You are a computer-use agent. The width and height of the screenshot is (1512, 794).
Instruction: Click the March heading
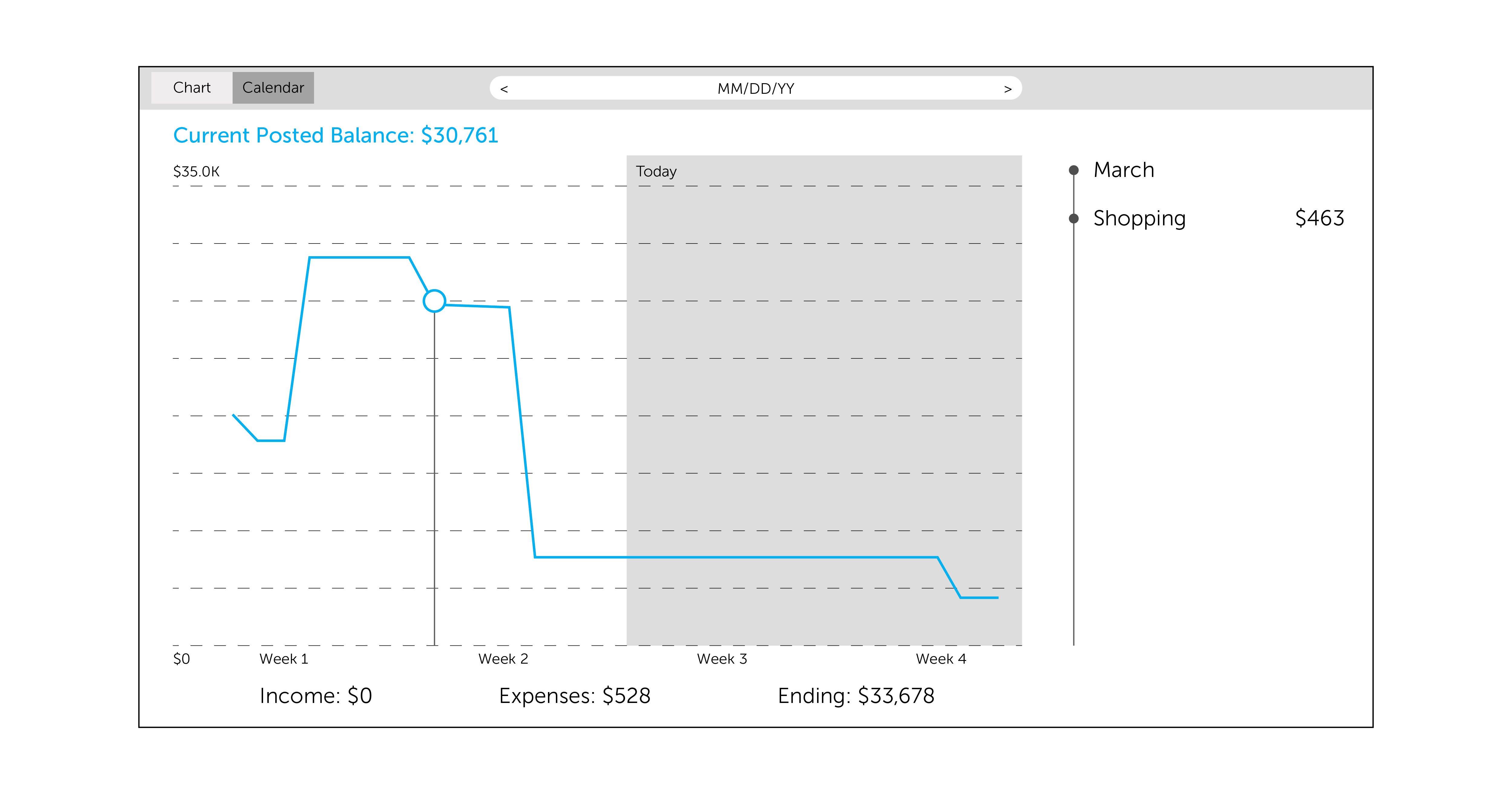click(x=1123, y=170)
